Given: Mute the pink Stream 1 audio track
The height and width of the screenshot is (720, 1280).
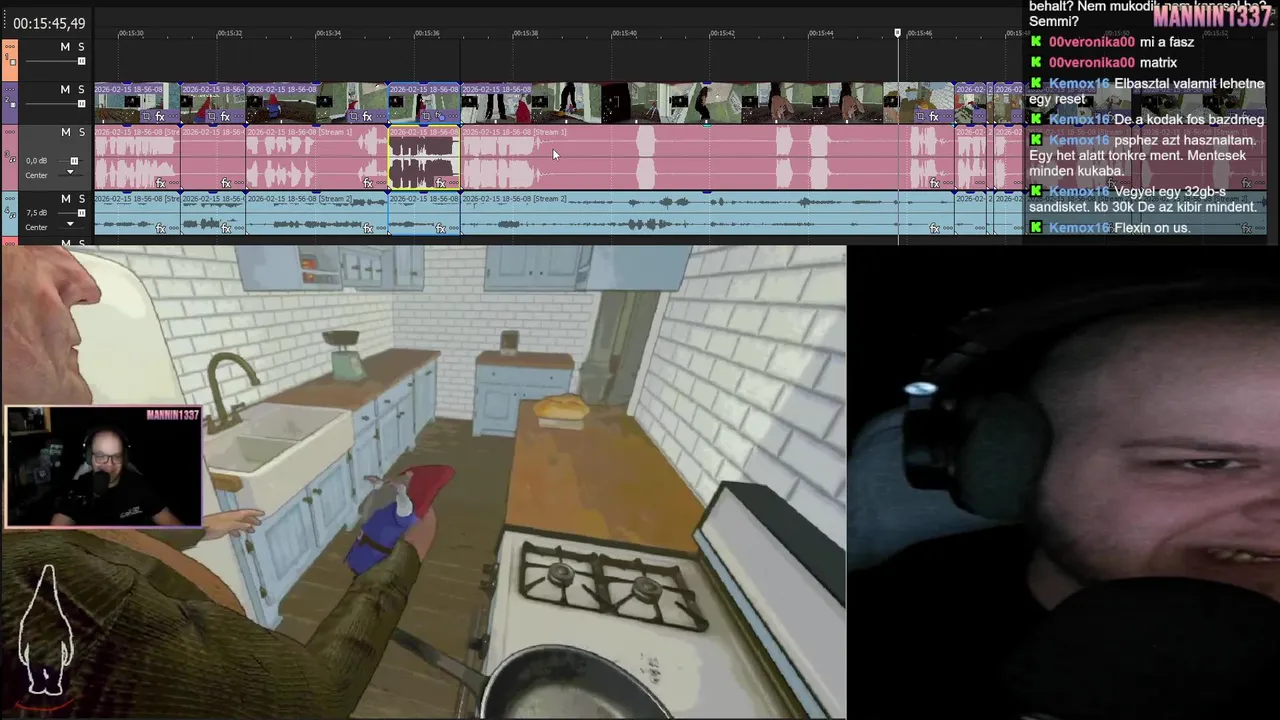Looking at the screenshot, I should pos(66,132).
